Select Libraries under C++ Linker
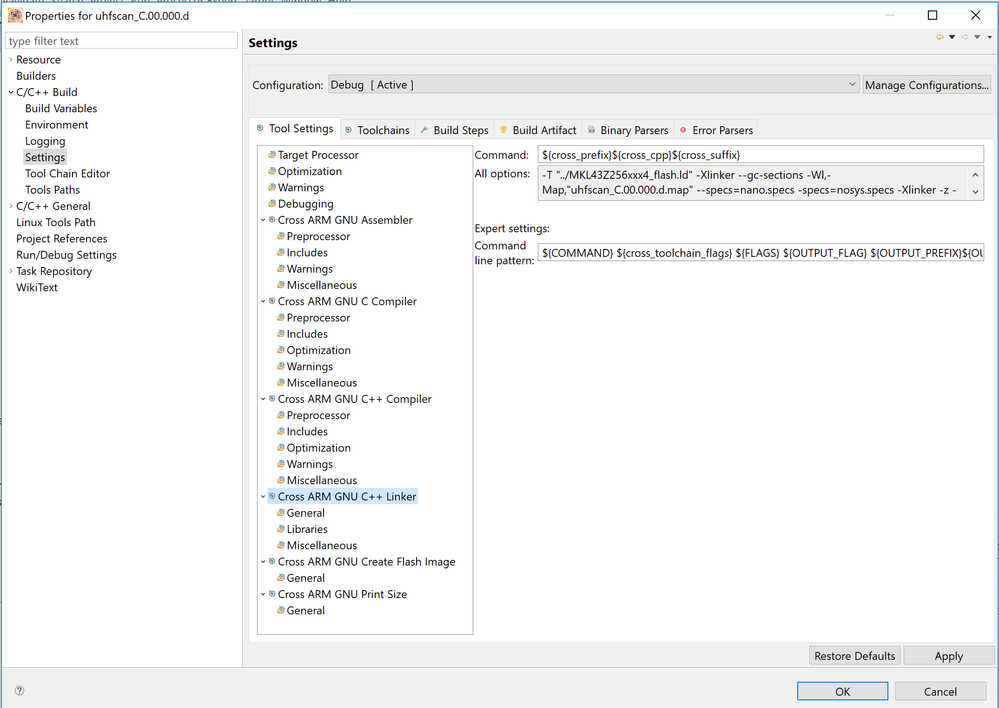Screen dimensions: 999x708 (307, 529)
